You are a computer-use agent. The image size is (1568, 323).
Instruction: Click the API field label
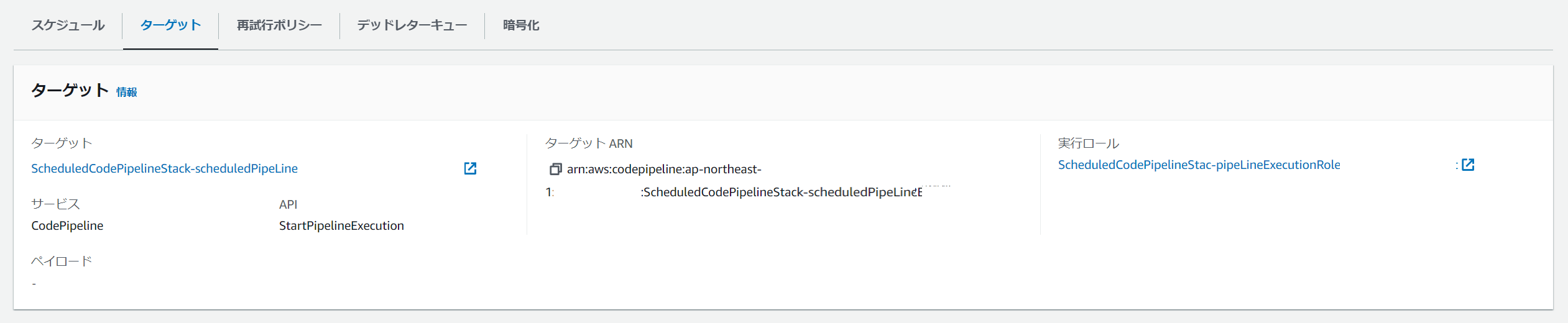(x=288, y=204)
